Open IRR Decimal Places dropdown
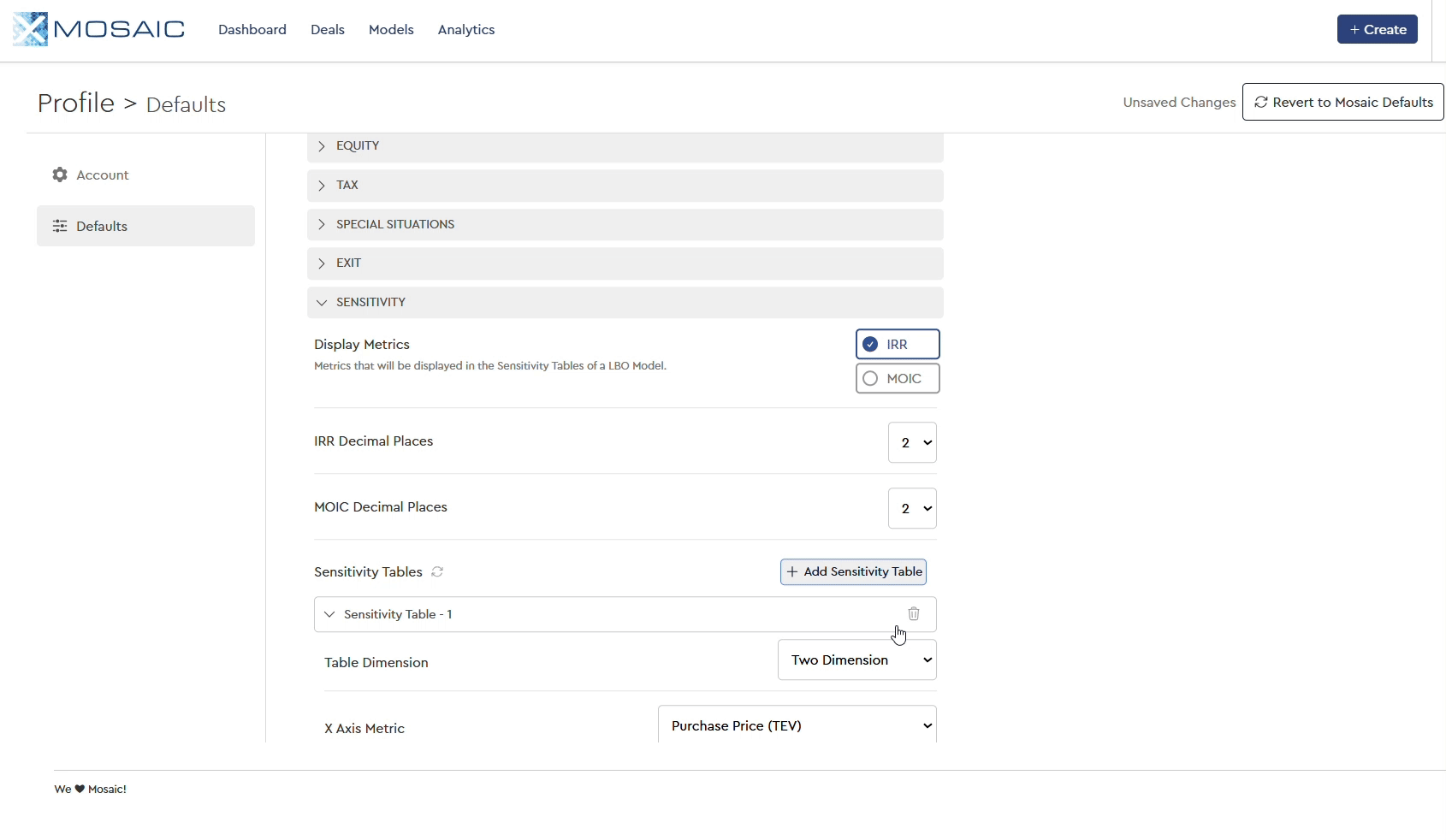 click(912, 442)
